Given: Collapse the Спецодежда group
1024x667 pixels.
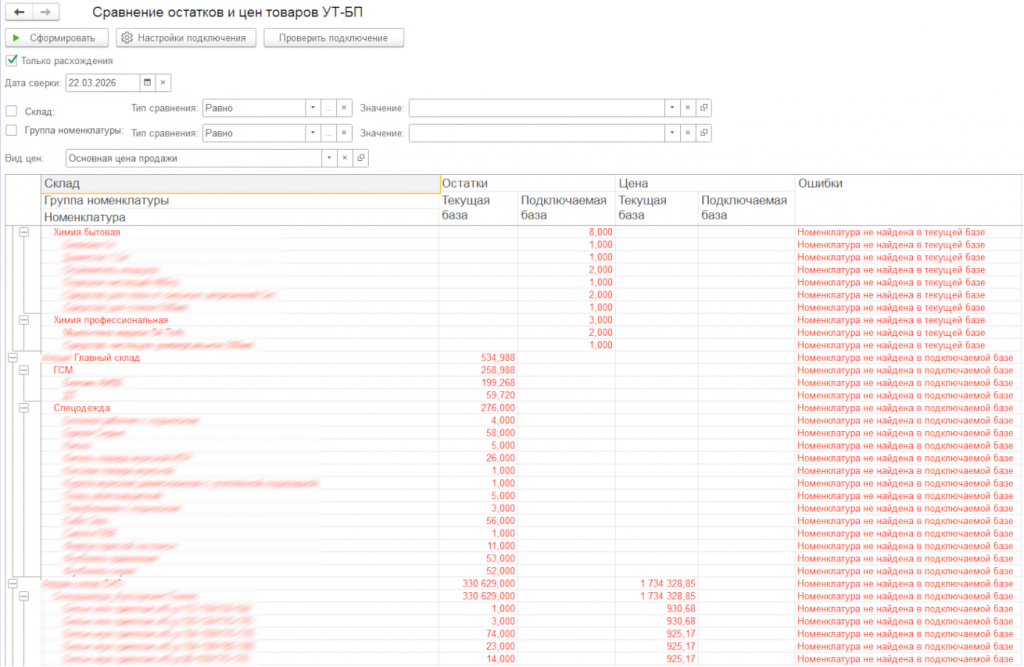Looking at the screenshot, I should click(x=24, y=408).
